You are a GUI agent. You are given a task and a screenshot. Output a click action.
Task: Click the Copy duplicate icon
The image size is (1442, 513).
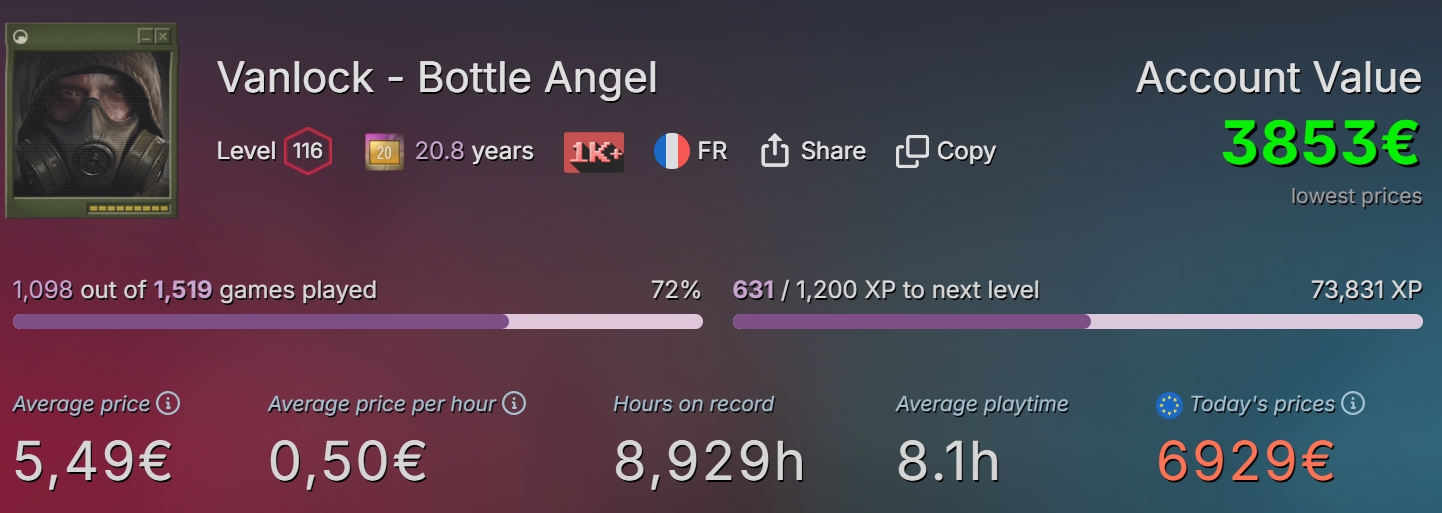click(912, 152)
